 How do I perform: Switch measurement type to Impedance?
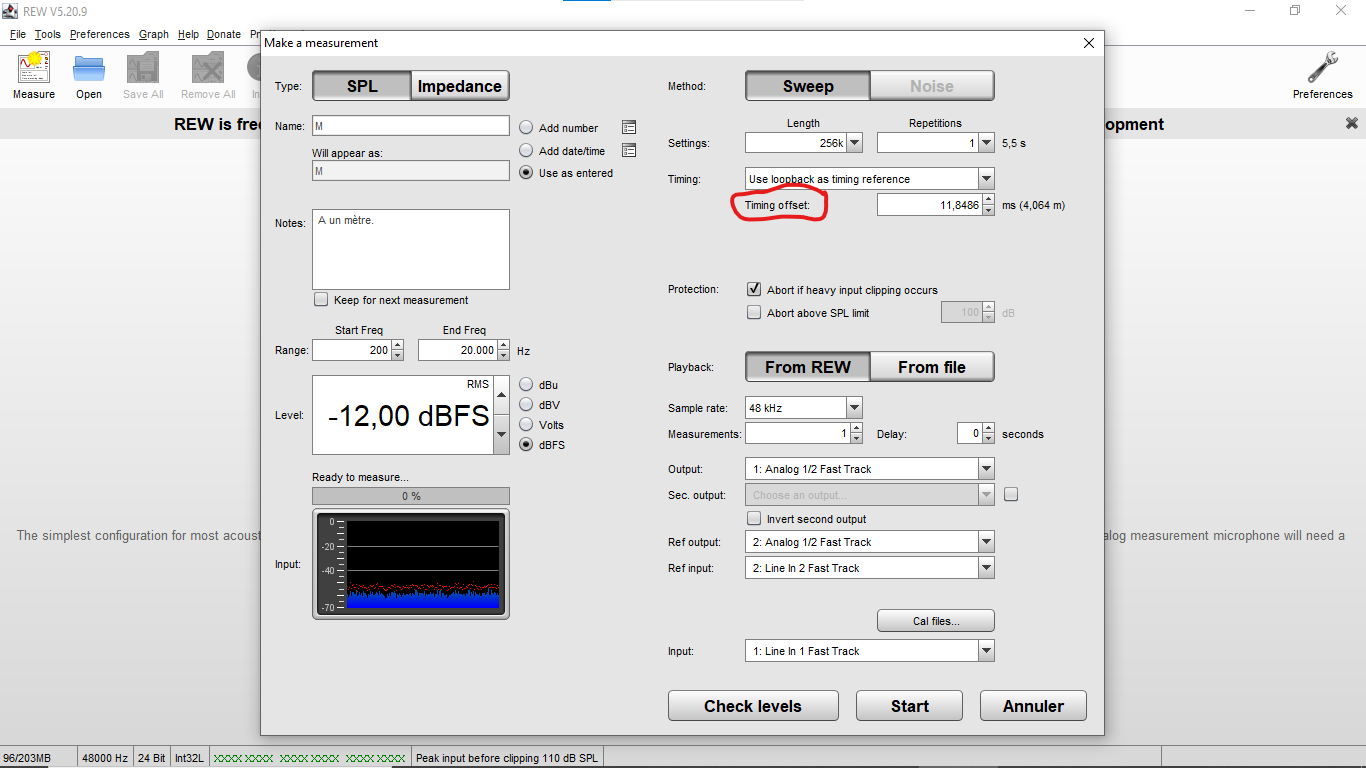[x=460, y=86]
